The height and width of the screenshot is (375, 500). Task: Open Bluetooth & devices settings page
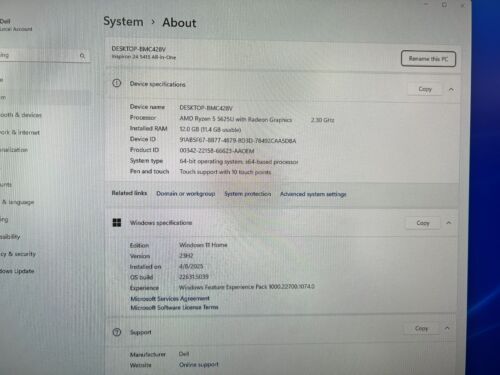click(21, 115)
